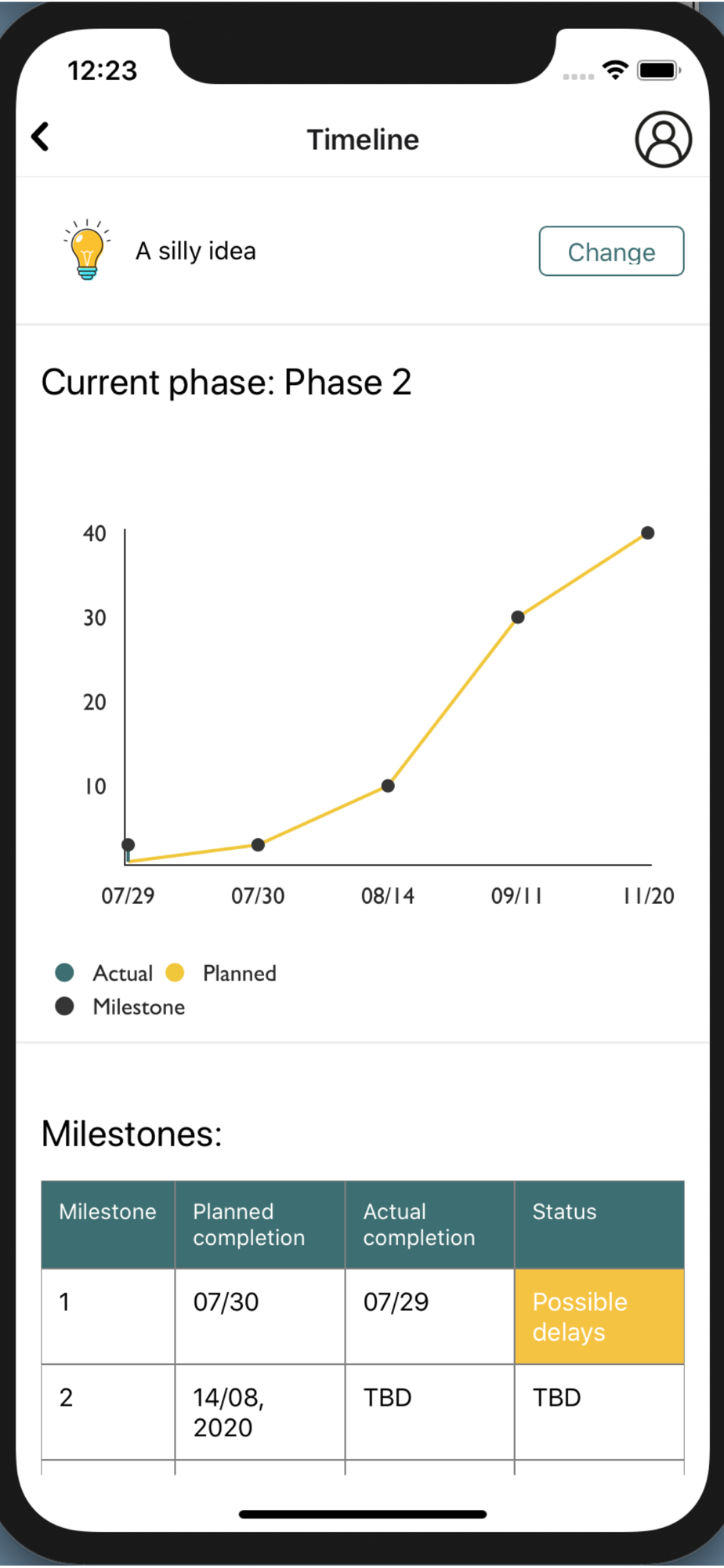
Task: Tap the Possible delays status cell
Action: pos(599,1317)
